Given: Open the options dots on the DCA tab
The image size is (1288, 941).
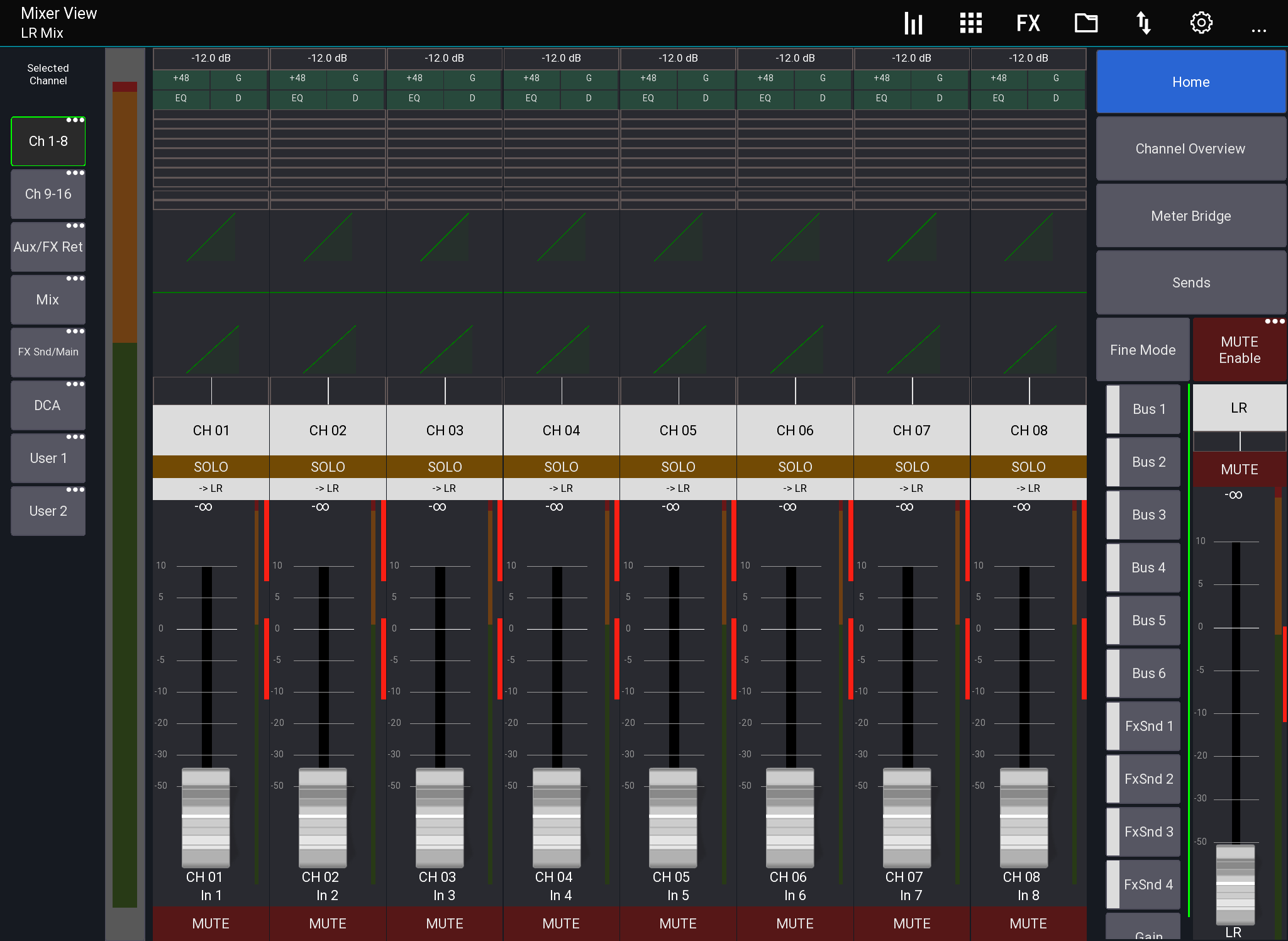Looking at the screenshot, I should click(x=77, y=384).
